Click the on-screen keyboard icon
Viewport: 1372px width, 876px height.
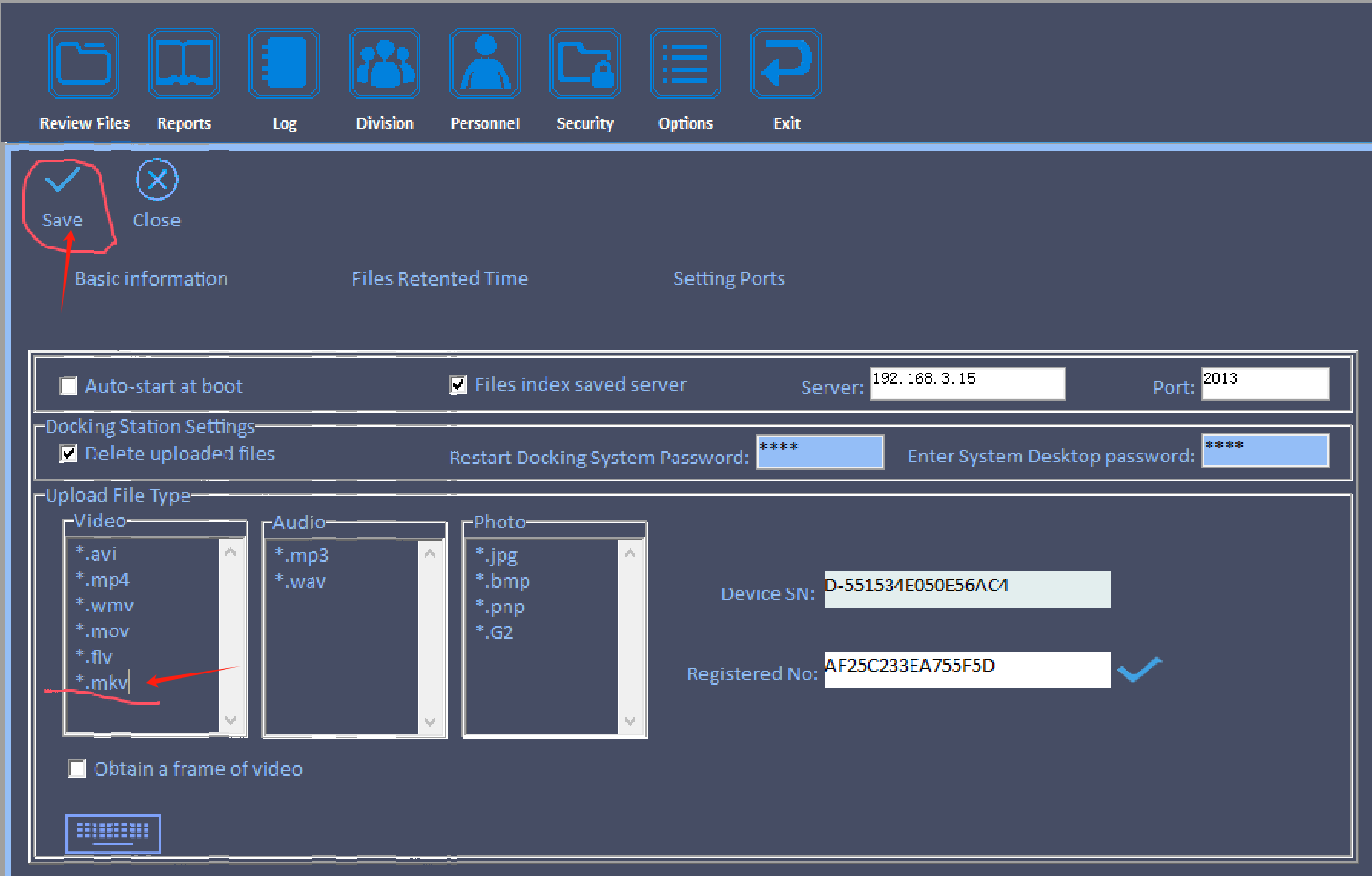click(113, 833)
